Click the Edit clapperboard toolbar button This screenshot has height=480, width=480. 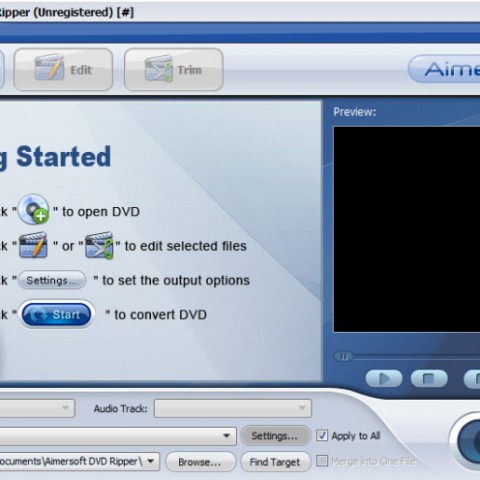pos(63,69)
